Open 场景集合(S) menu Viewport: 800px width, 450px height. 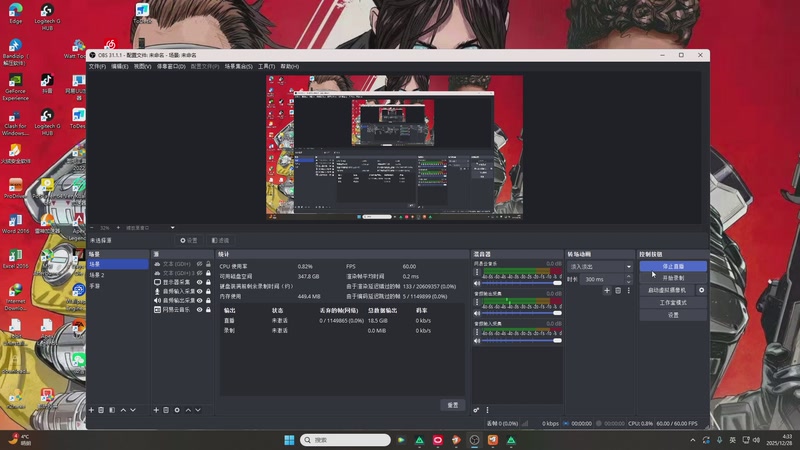click(x=239, y=66)
